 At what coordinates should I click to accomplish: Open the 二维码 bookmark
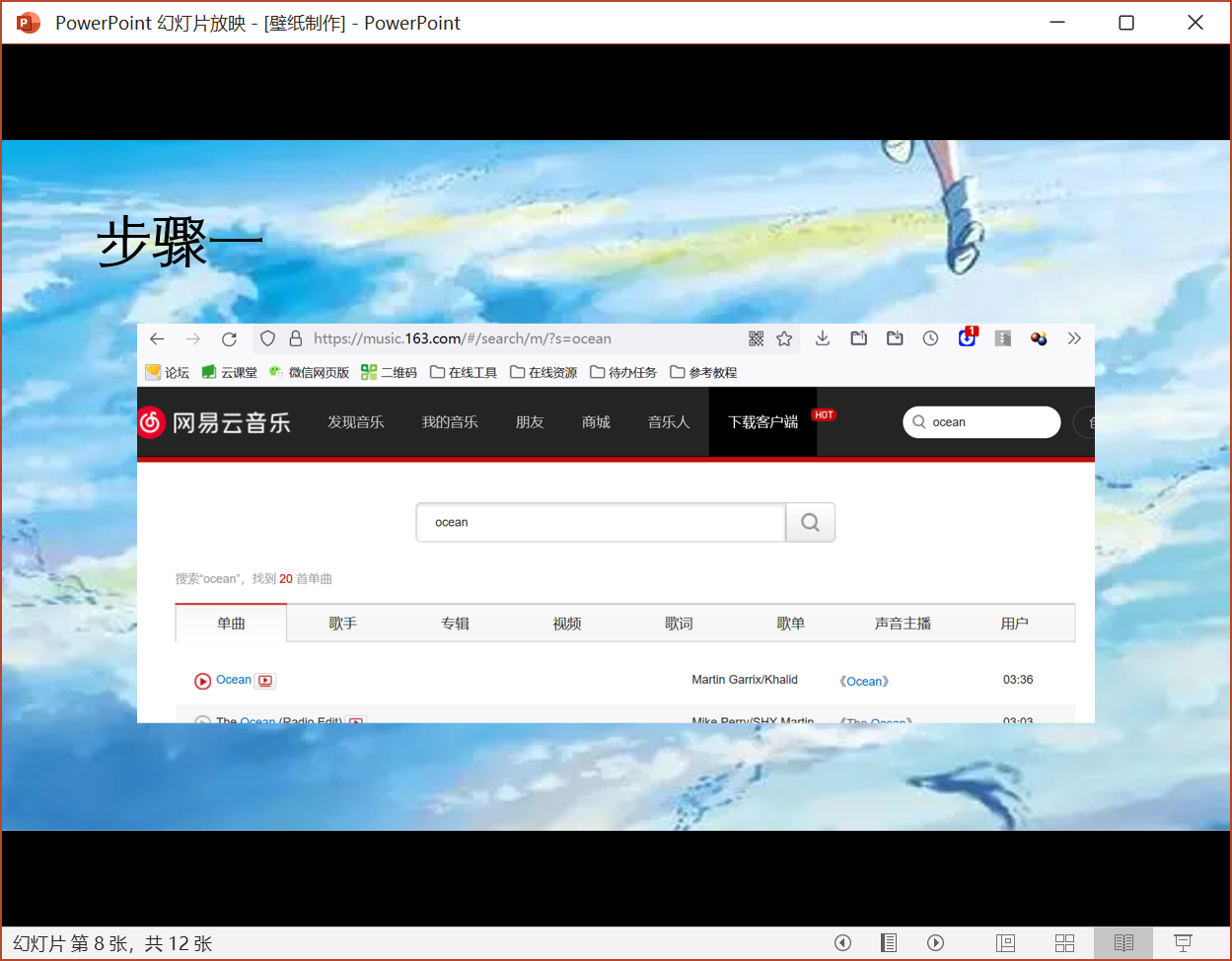pos(389,372)
